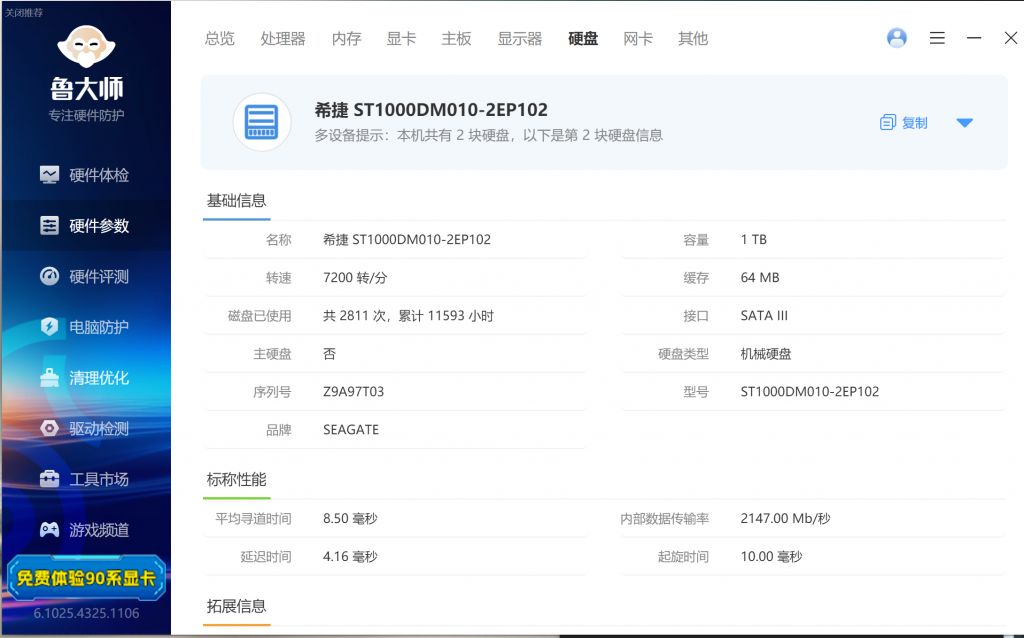Viewport: 1024px width, 638px height.
Task: Expand the blue dropdown arrow beside 复制
Action: [965, 123]
